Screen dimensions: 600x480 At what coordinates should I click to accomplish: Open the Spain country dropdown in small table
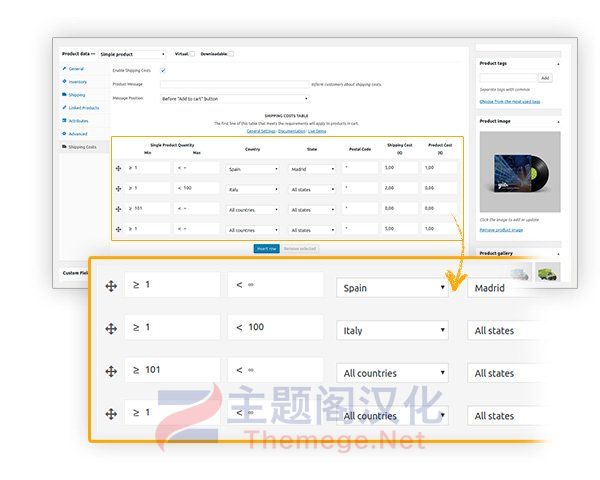coord(253,169)
